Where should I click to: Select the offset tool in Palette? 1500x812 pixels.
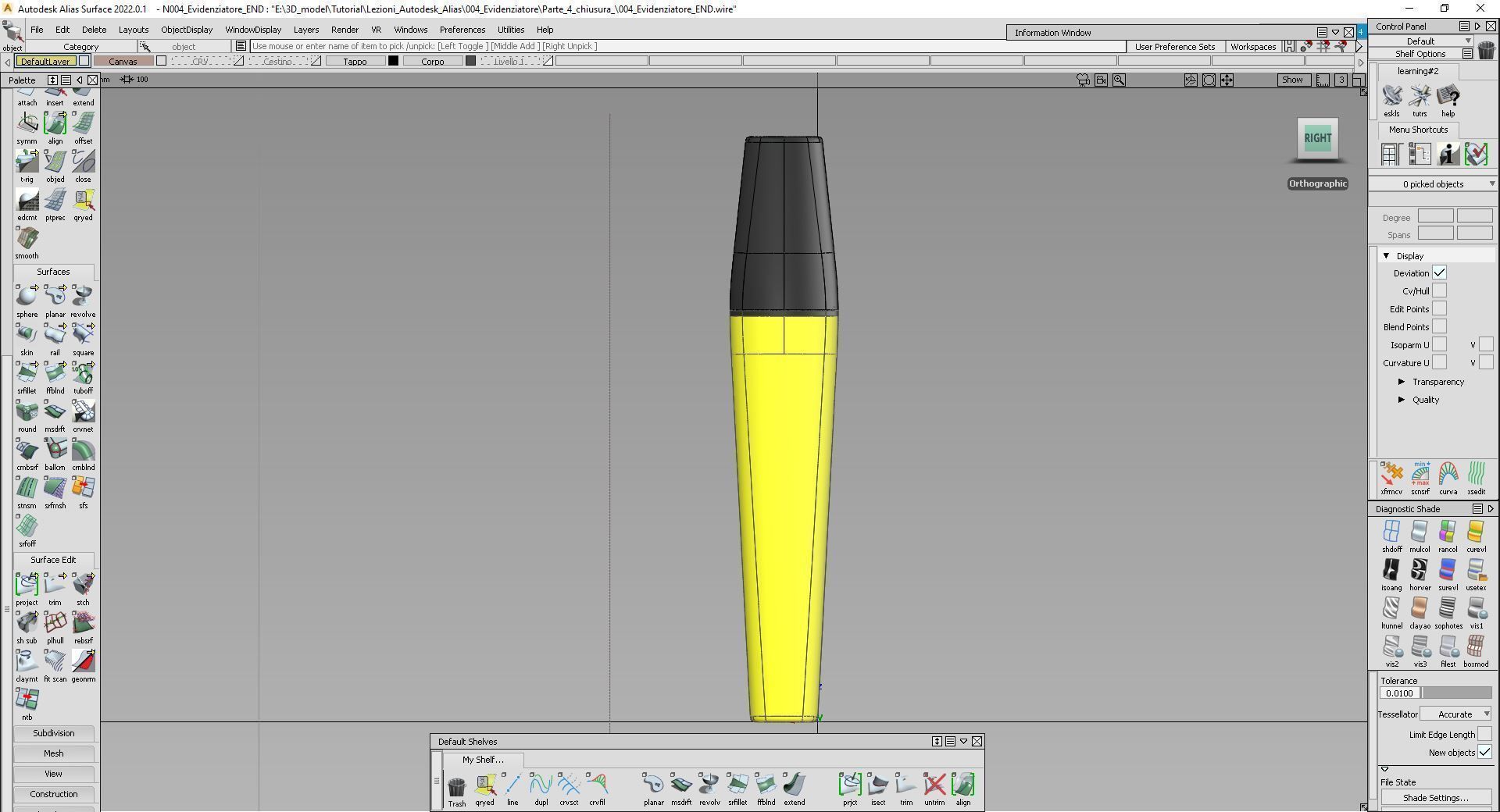83,123
